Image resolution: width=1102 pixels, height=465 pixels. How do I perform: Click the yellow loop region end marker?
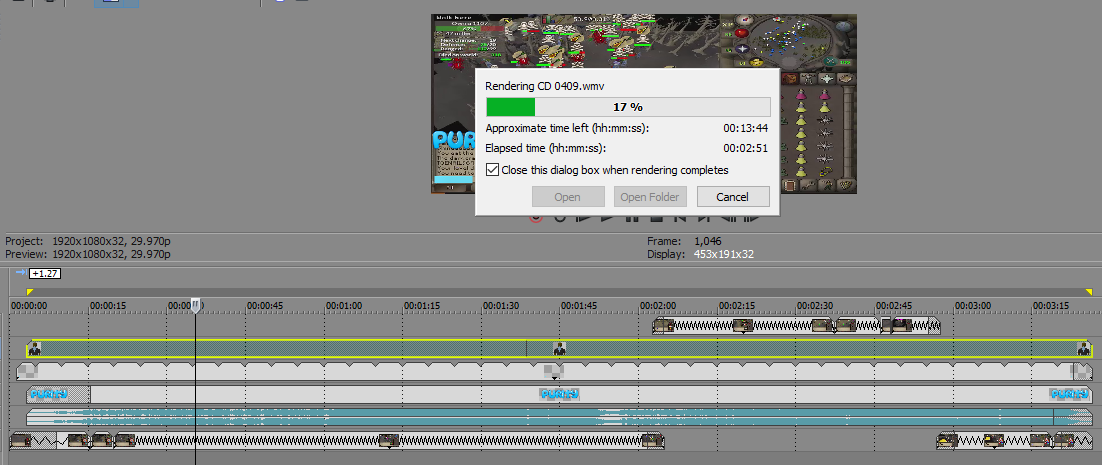tap(1089, 292)
